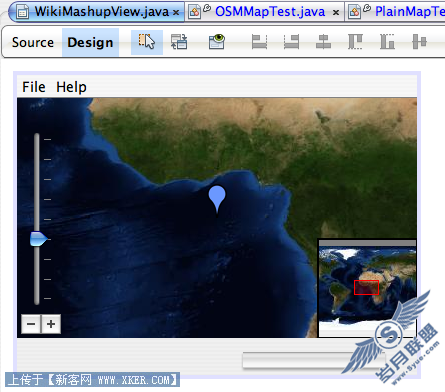Select the WikiMashupView.java tab
The height and width of the screenshot is (392, 445).
pos(97,12)
